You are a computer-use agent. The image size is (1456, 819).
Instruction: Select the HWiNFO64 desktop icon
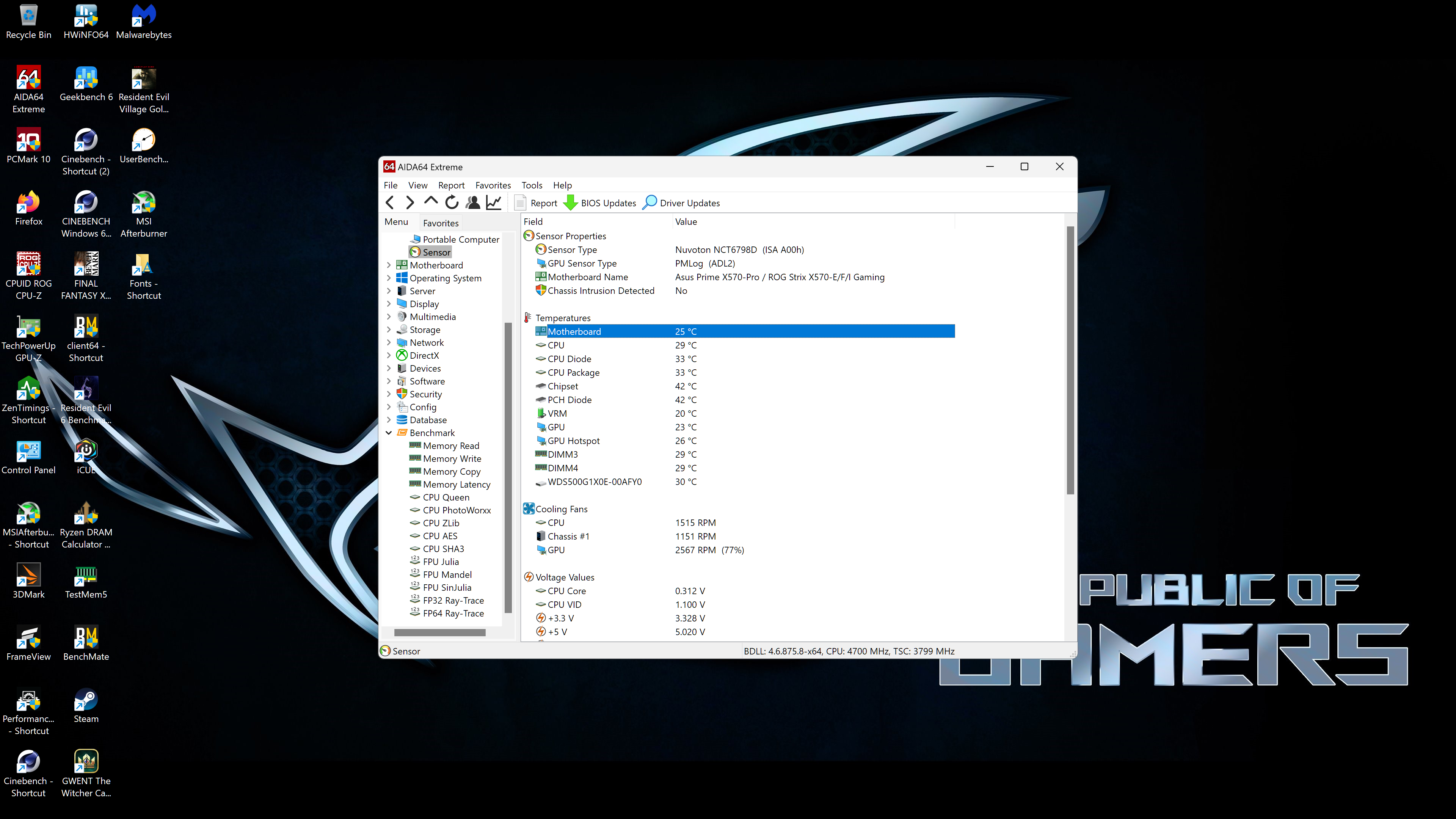pos(86,22)
